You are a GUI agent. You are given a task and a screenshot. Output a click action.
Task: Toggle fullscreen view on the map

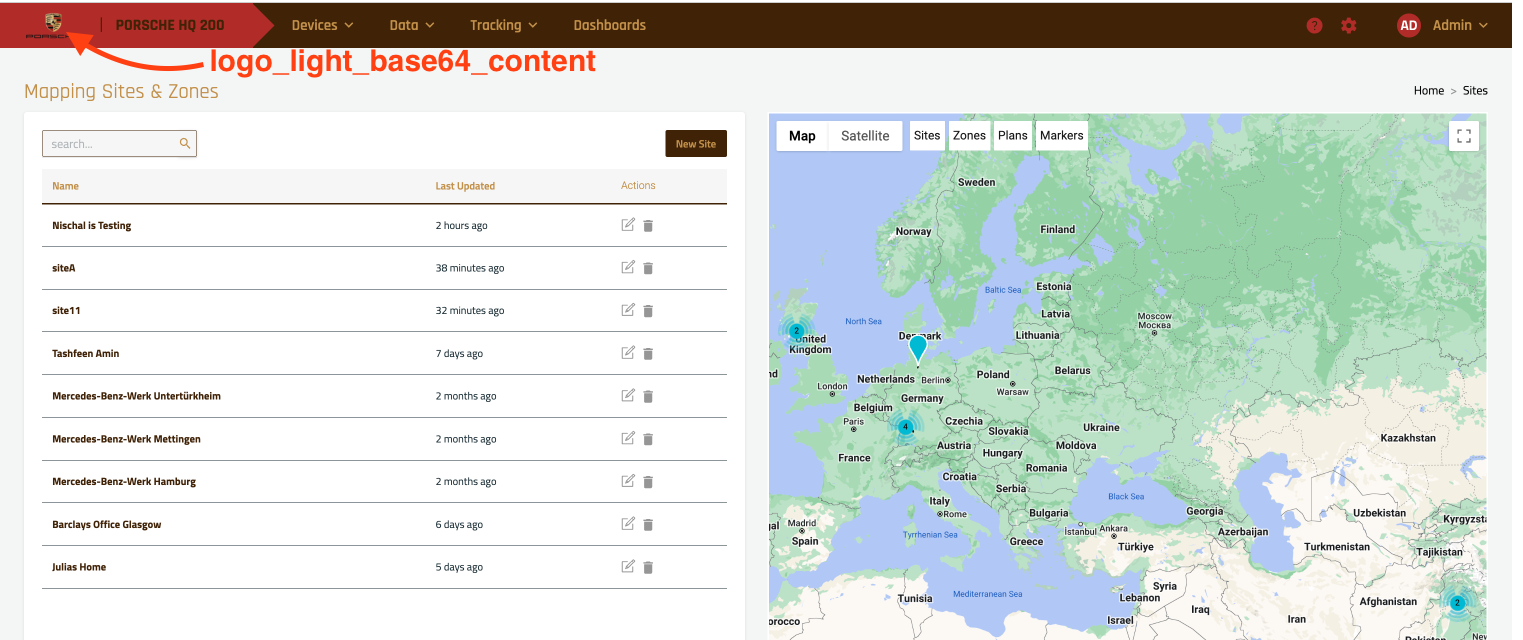pyautogui.click(x=1463, y=136)
